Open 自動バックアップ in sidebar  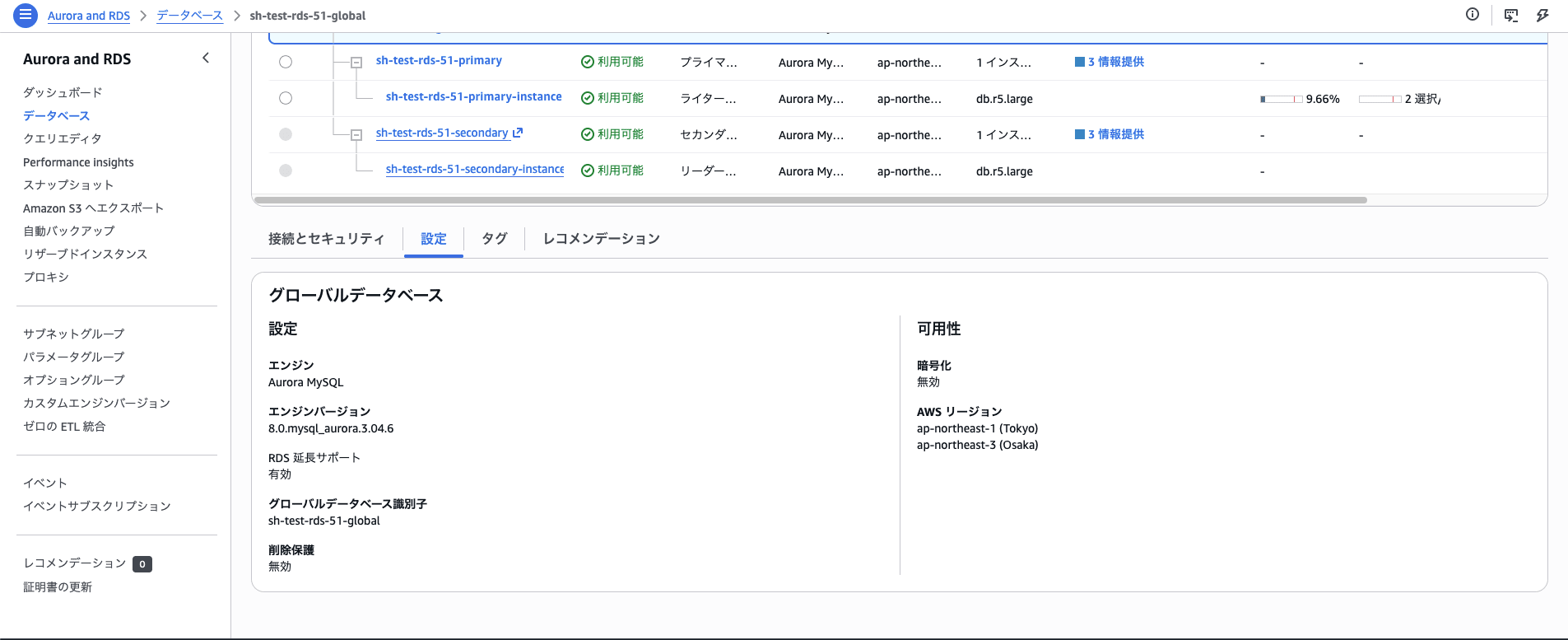pyautogui.click(x=69, y=231)
